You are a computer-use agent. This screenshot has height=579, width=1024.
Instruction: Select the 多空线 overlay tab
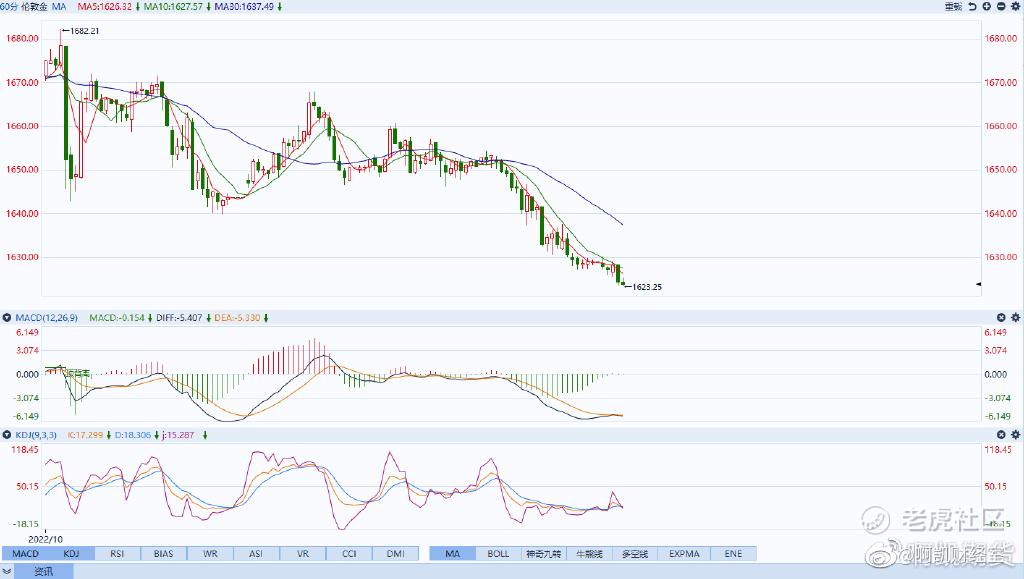[635, 554]
